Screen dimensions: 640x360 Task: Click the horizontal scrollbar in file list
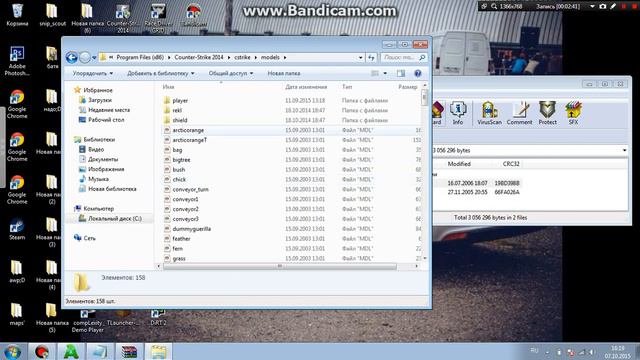[x=280, y=266]
